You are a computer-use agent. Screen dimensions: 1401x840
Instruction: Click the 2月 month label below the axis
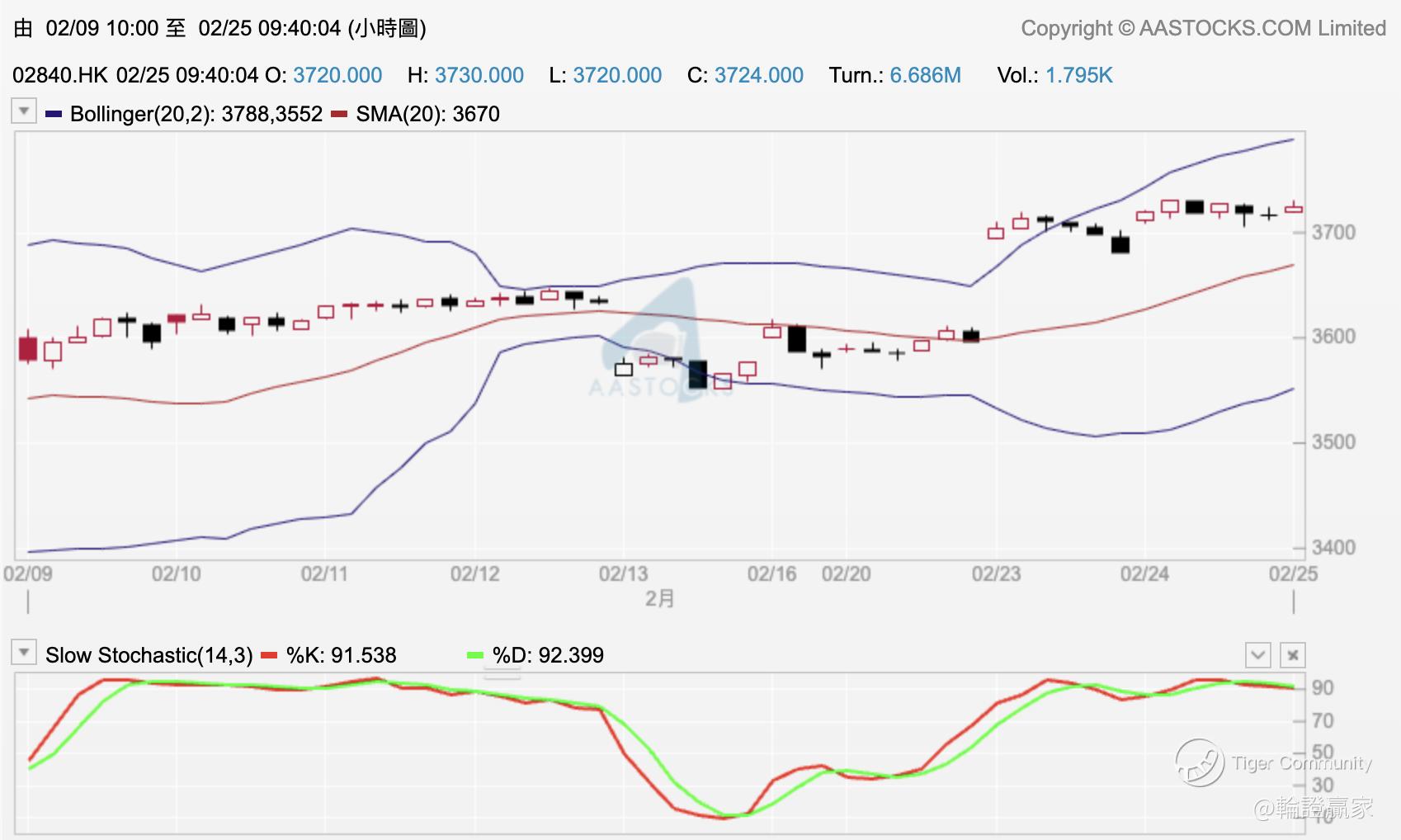click(660, 598)
